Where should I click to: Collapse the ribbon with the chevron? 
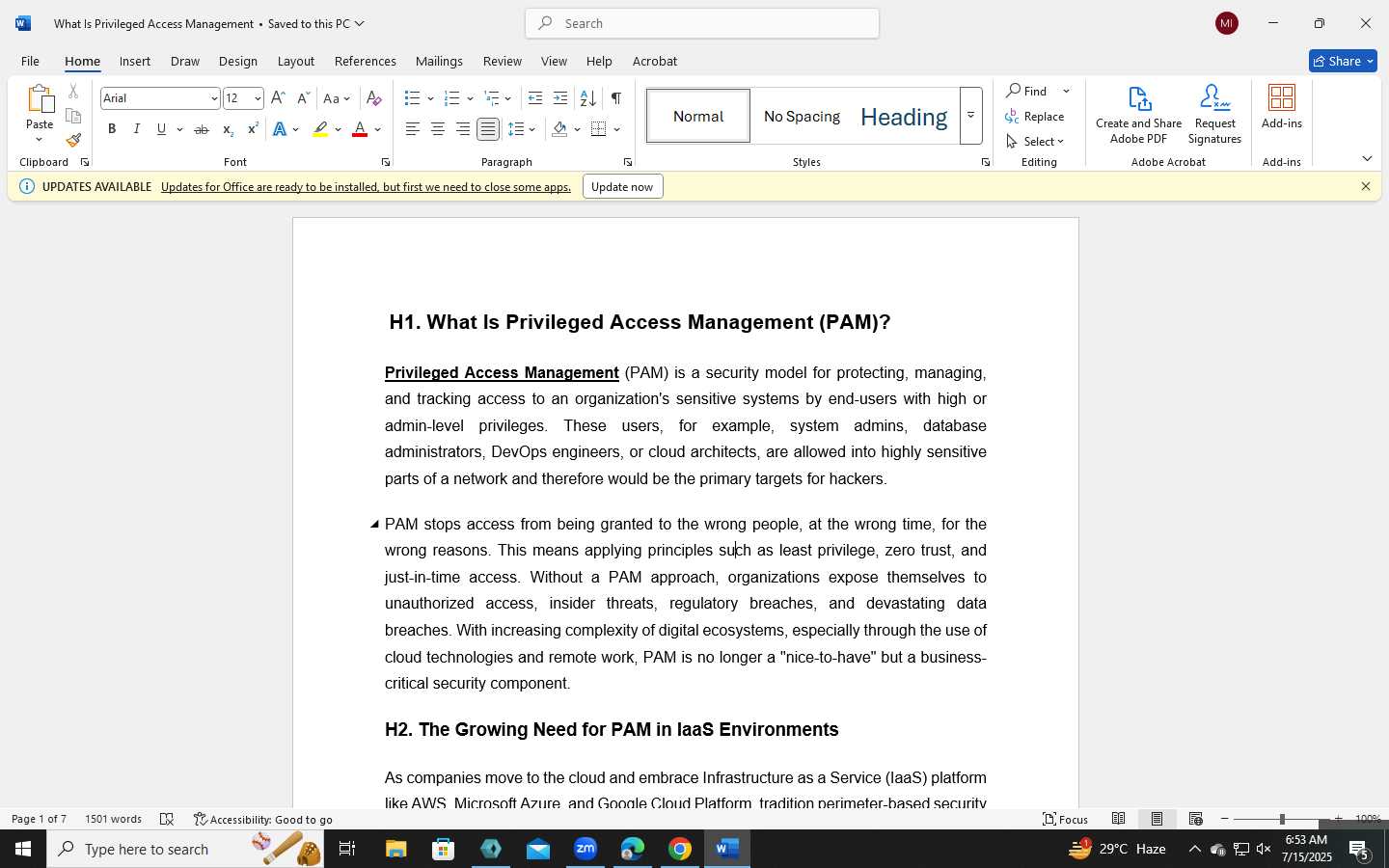pyautogui.click(x=1367, y=158)
